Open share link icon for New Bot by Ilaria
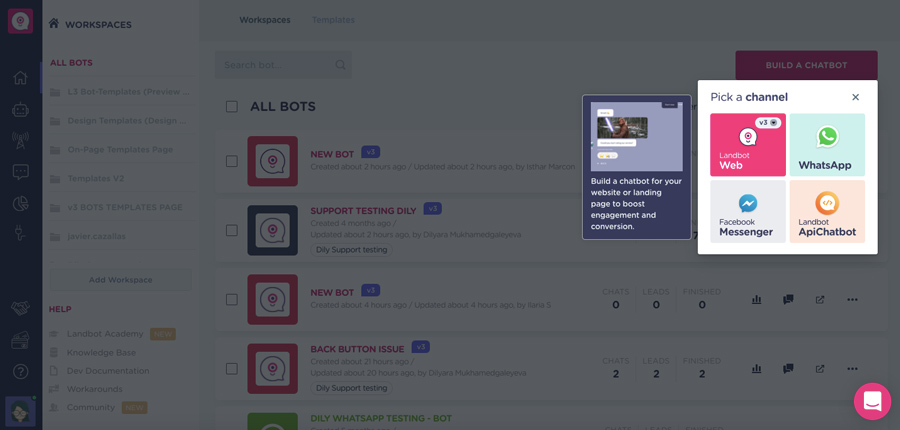900x430 pixels. click(820, 300)
